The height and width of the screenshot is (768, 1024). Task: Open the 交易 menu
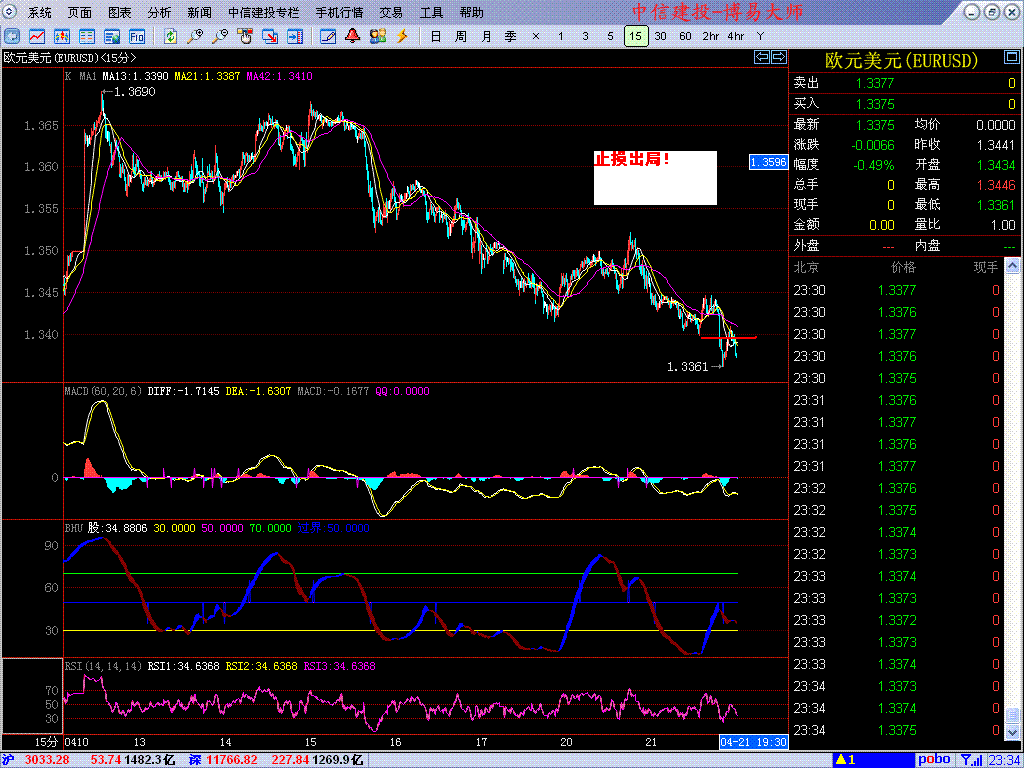(392, 12)
